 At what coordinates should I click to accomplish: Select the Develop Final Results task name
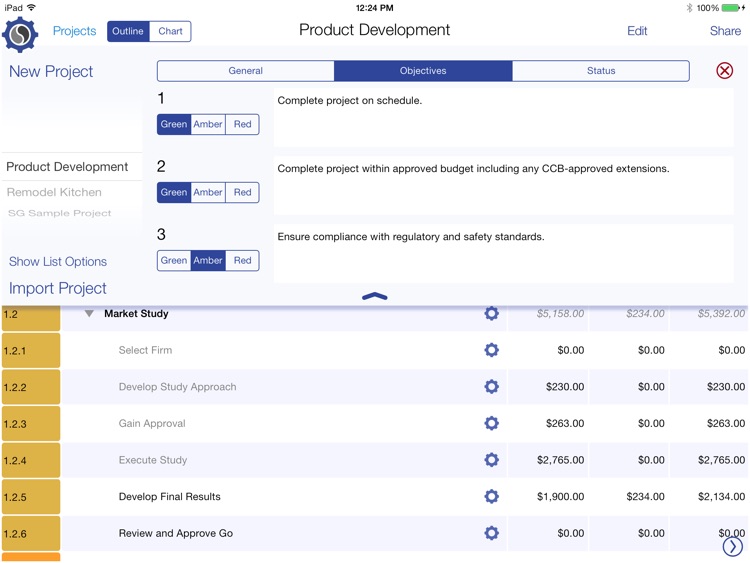(170, 497)
